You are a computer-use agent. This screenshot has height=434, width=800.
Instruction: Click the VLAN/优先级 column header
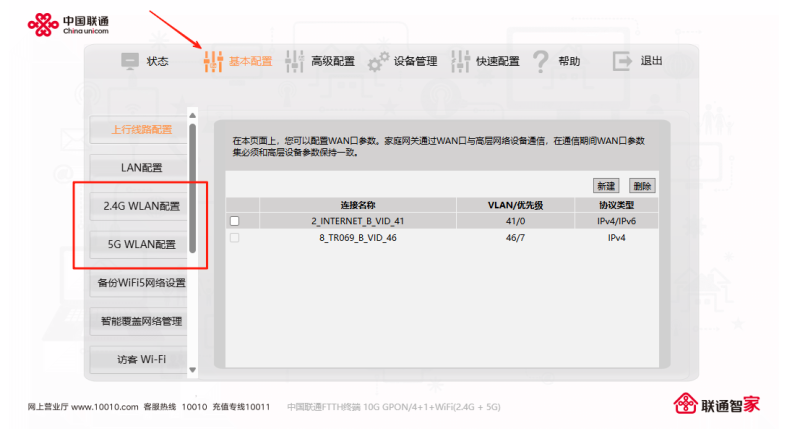coord(515,205)
